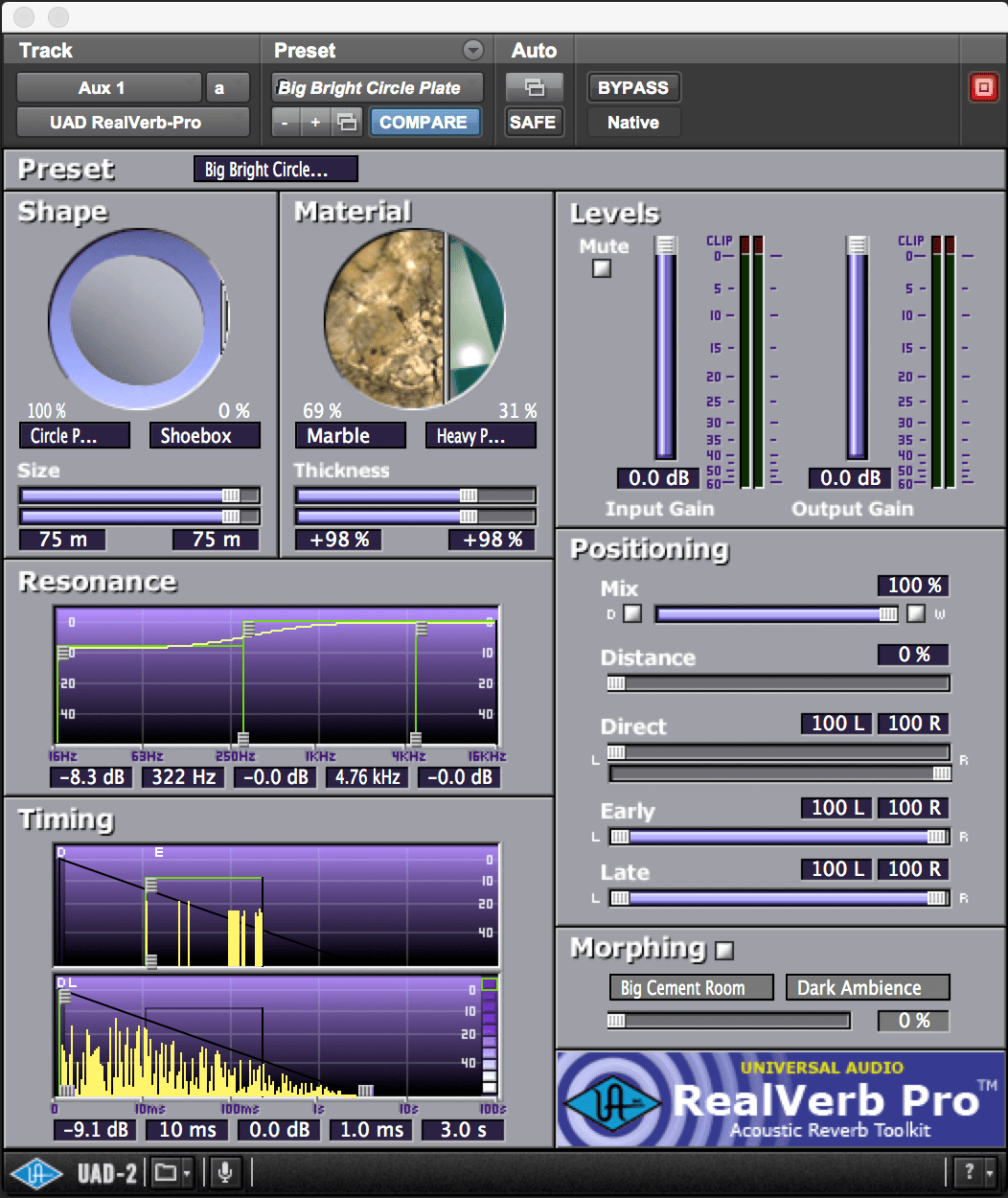Open the insert position 'a' selector

(228, 88)
